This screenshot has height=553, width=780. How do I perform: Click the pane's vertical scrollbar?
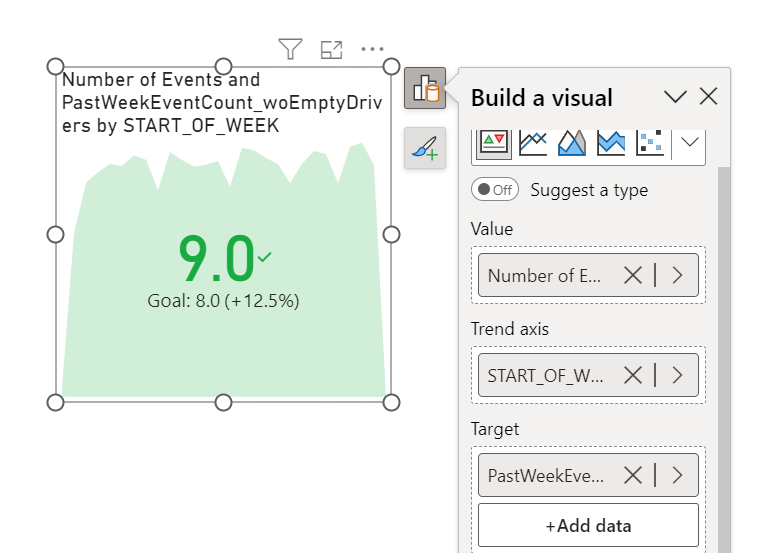(724, 359)
